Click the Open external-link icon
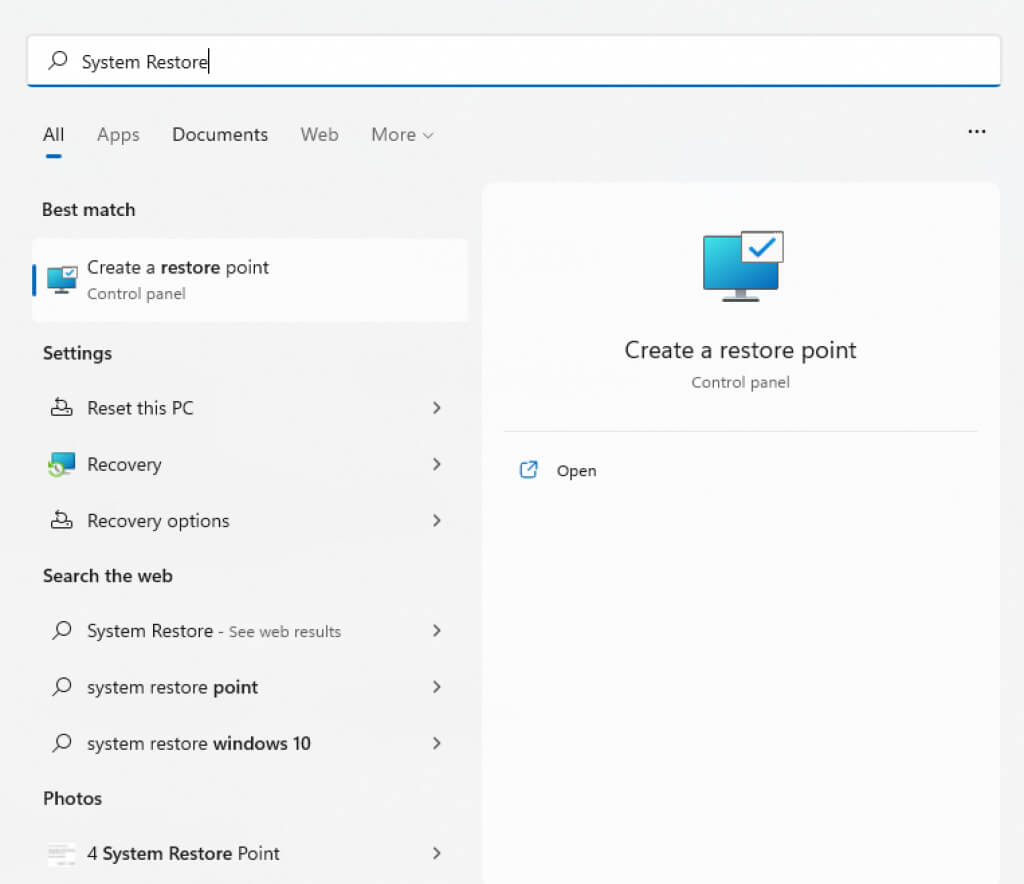 529,470
